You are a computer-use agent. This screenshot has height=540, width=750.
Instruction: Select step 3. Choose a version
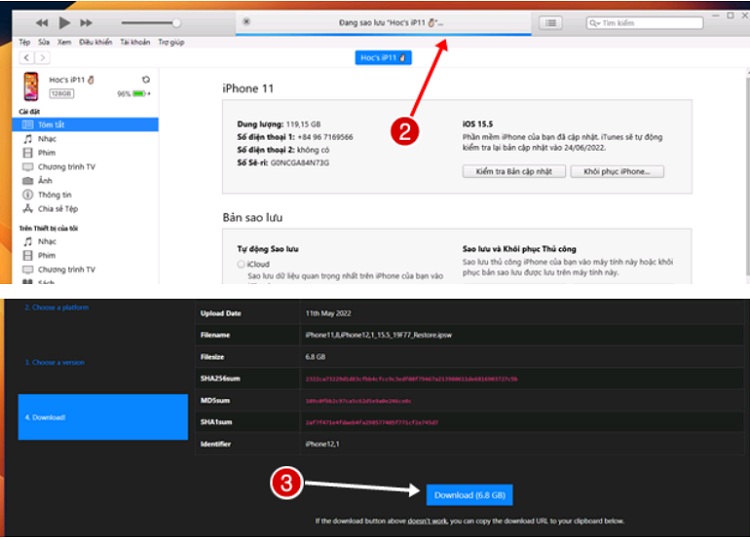click(x=55, y=363)
